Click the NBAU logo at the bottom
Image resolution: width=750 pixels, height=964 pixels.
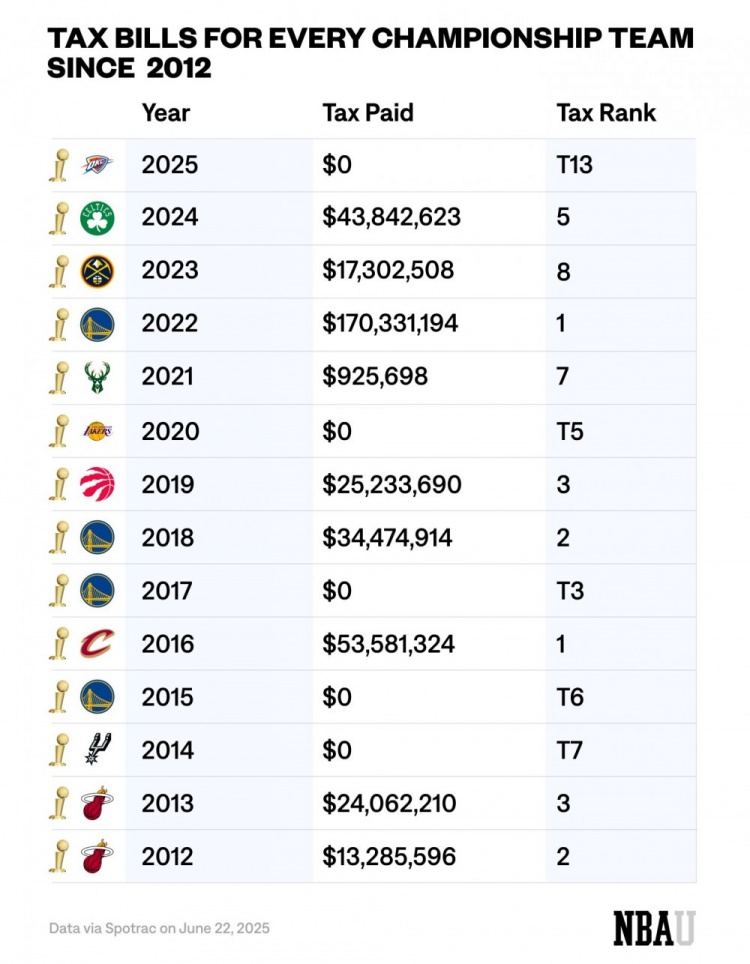(654, 927)
